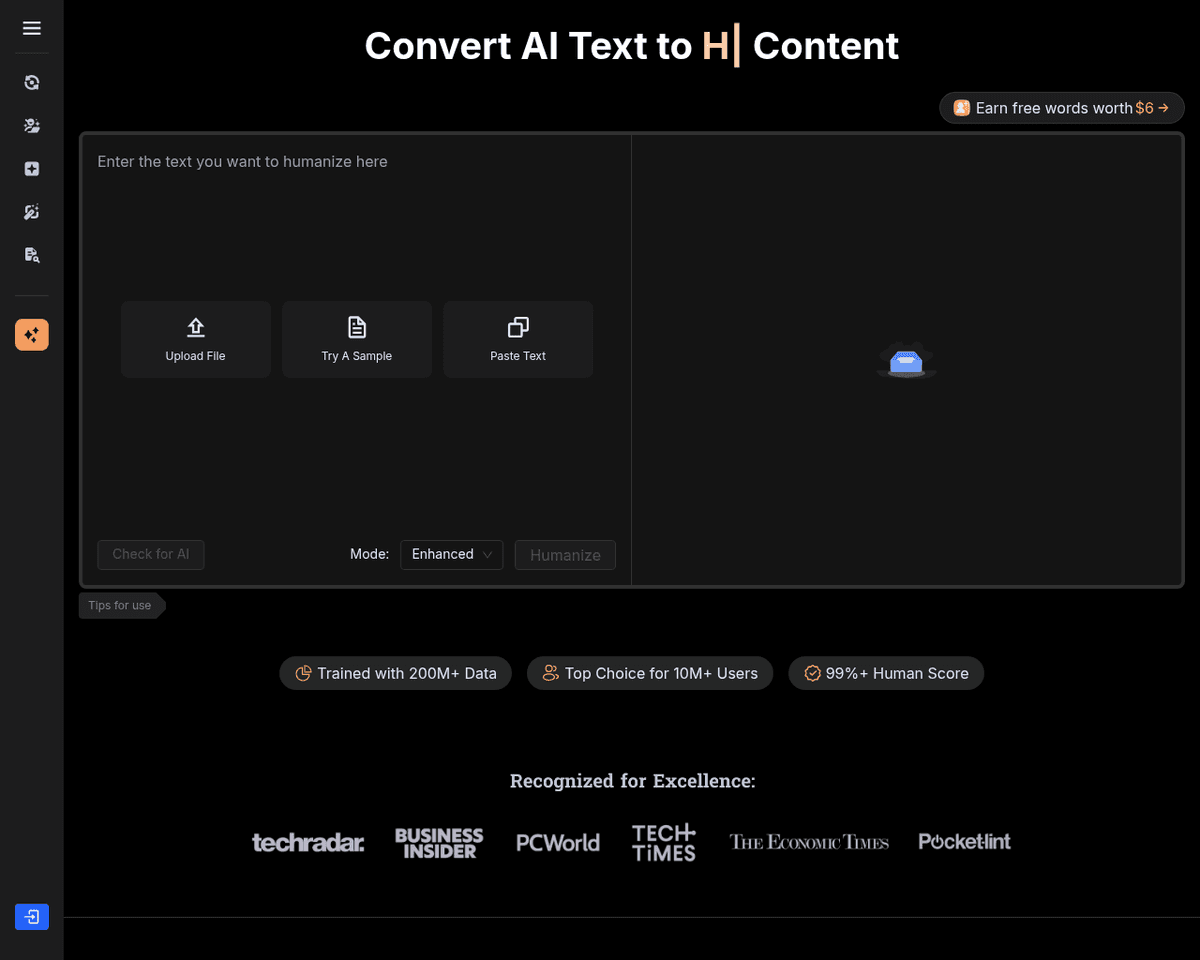Open the Enhanced mode dropdown
Viewport: 1200px width, 960px height.
coord(452,555)
